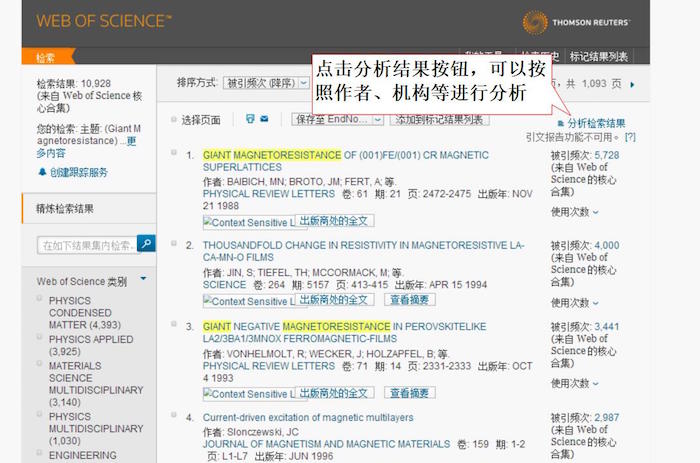This screenshot has width=700, height=463.
Task: Click the 检索结果: 10,928 text
Action: pyautogui.click(x=74, y=83)
